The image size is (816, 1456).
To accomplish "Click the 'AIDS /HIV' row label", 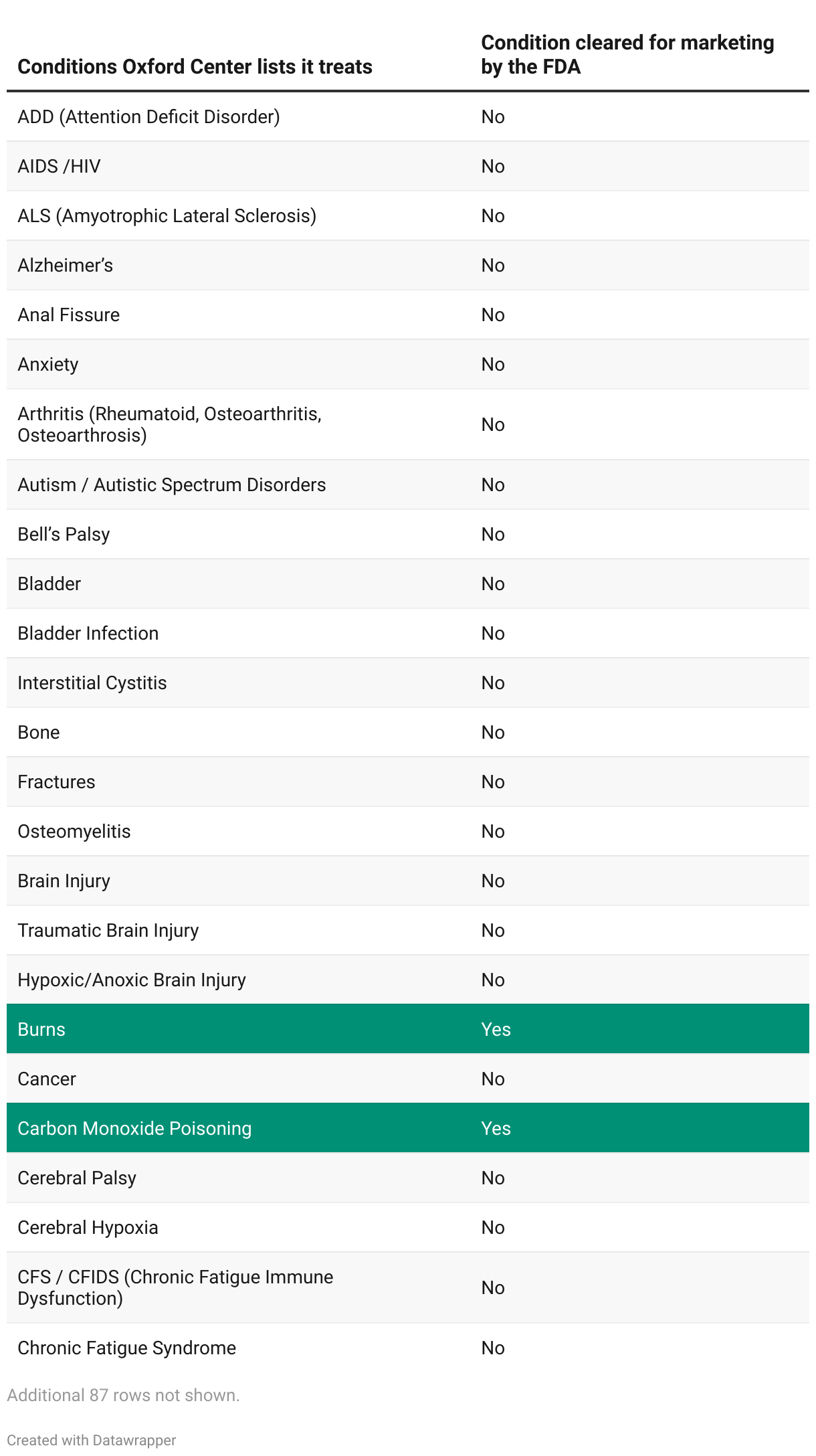I will [59, 166].
